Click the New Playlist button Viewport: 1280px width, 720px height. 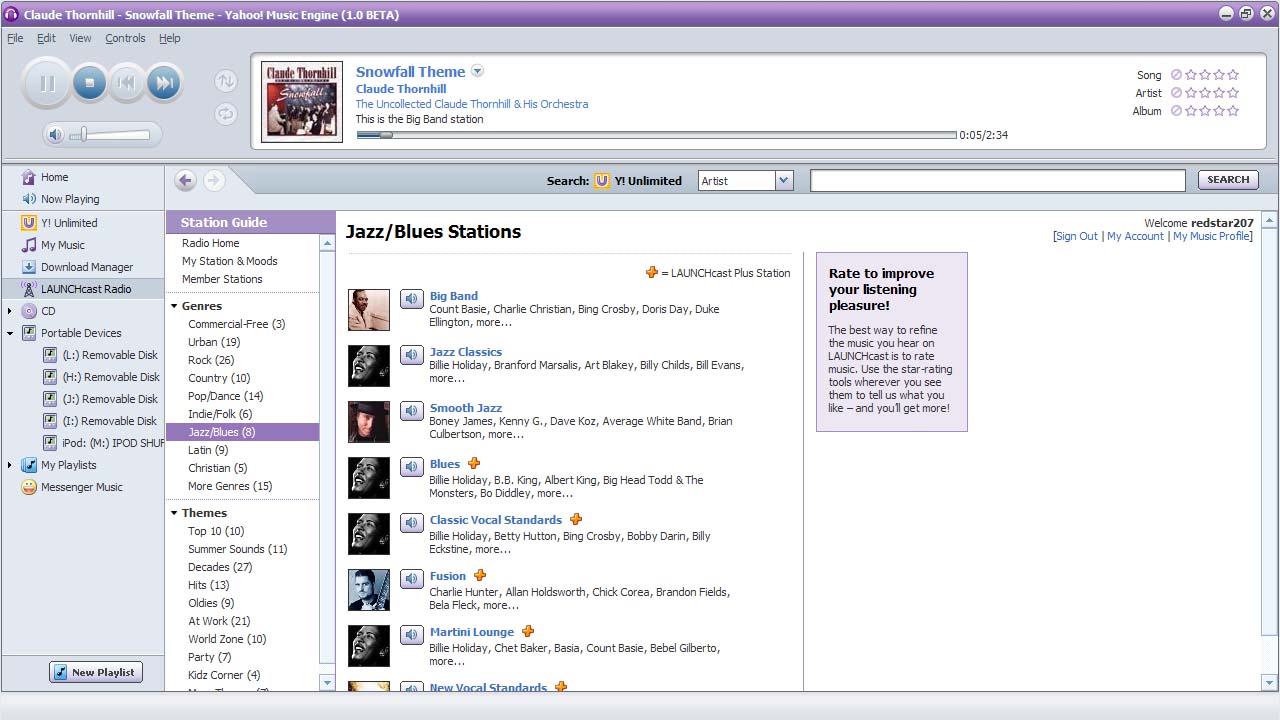click(96, 672)
